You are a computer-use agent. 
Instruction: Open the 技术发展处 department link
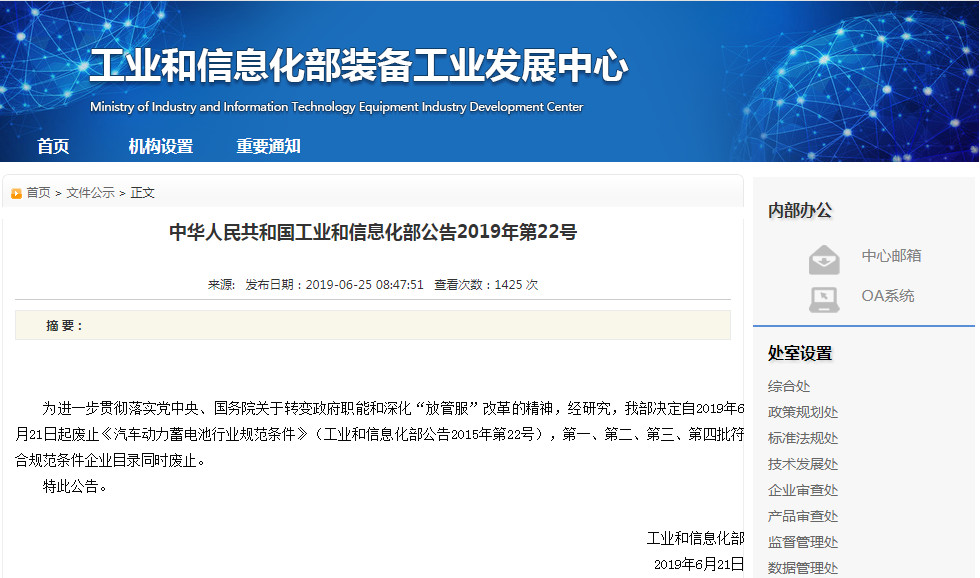click(x=802, y=464)
